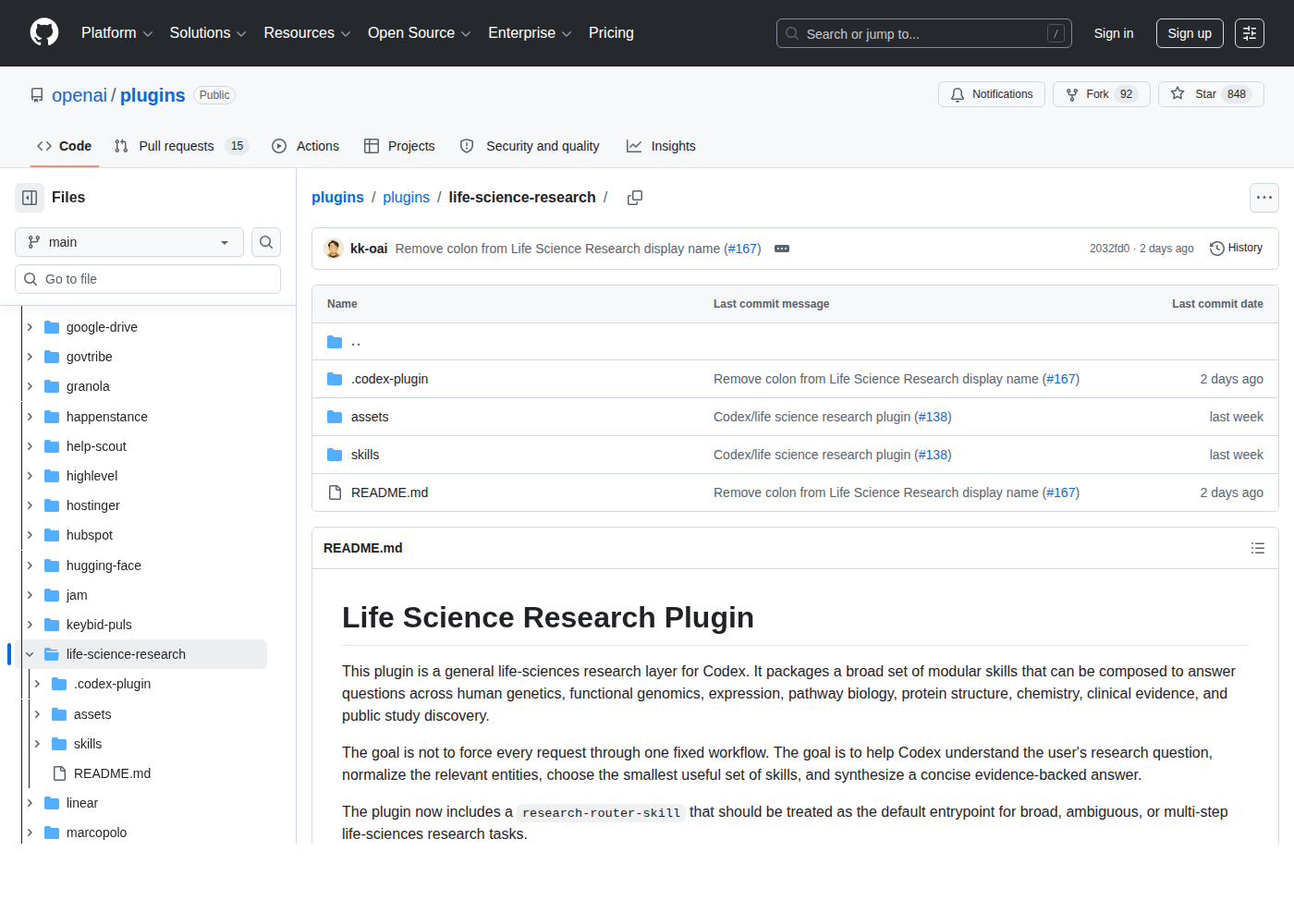This screenshot has width=1294, height=924.
Task: Go to the Pricing page
Action: click(611, 33)
